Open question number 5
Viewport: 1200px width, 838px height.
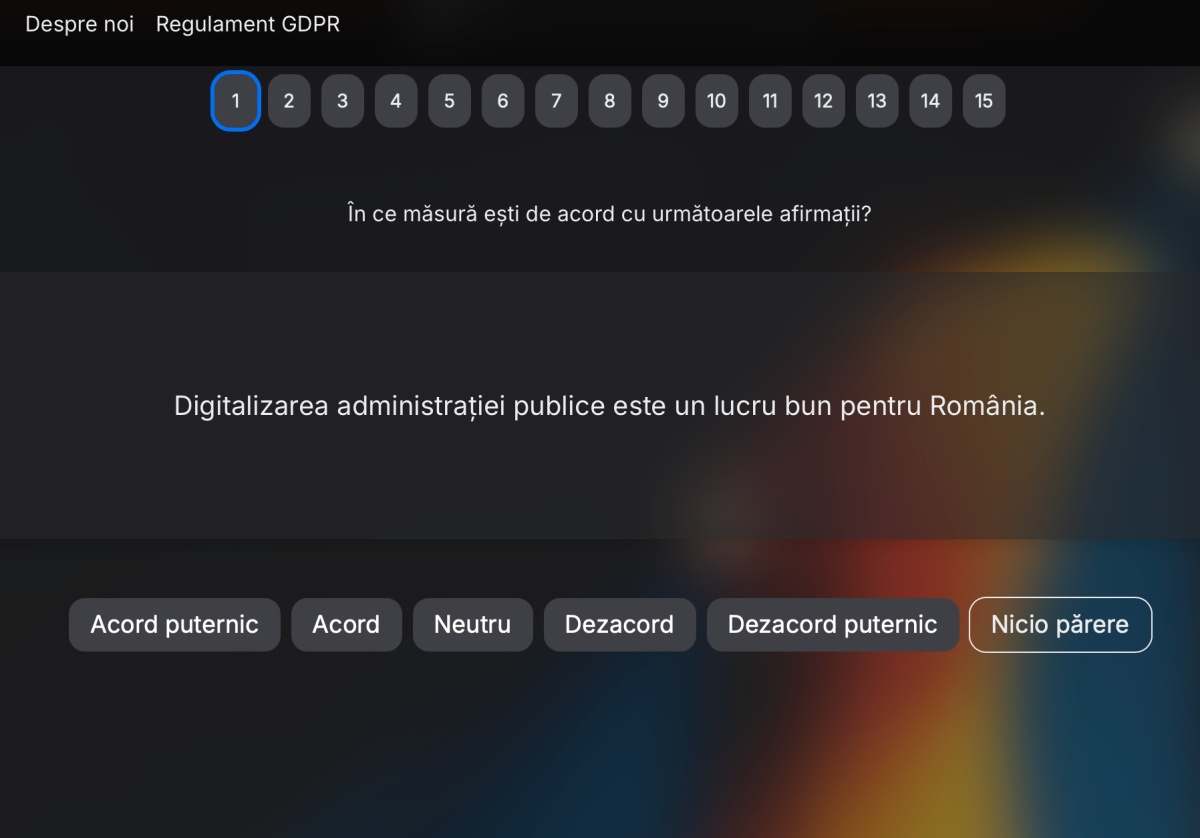coord(449,101)
